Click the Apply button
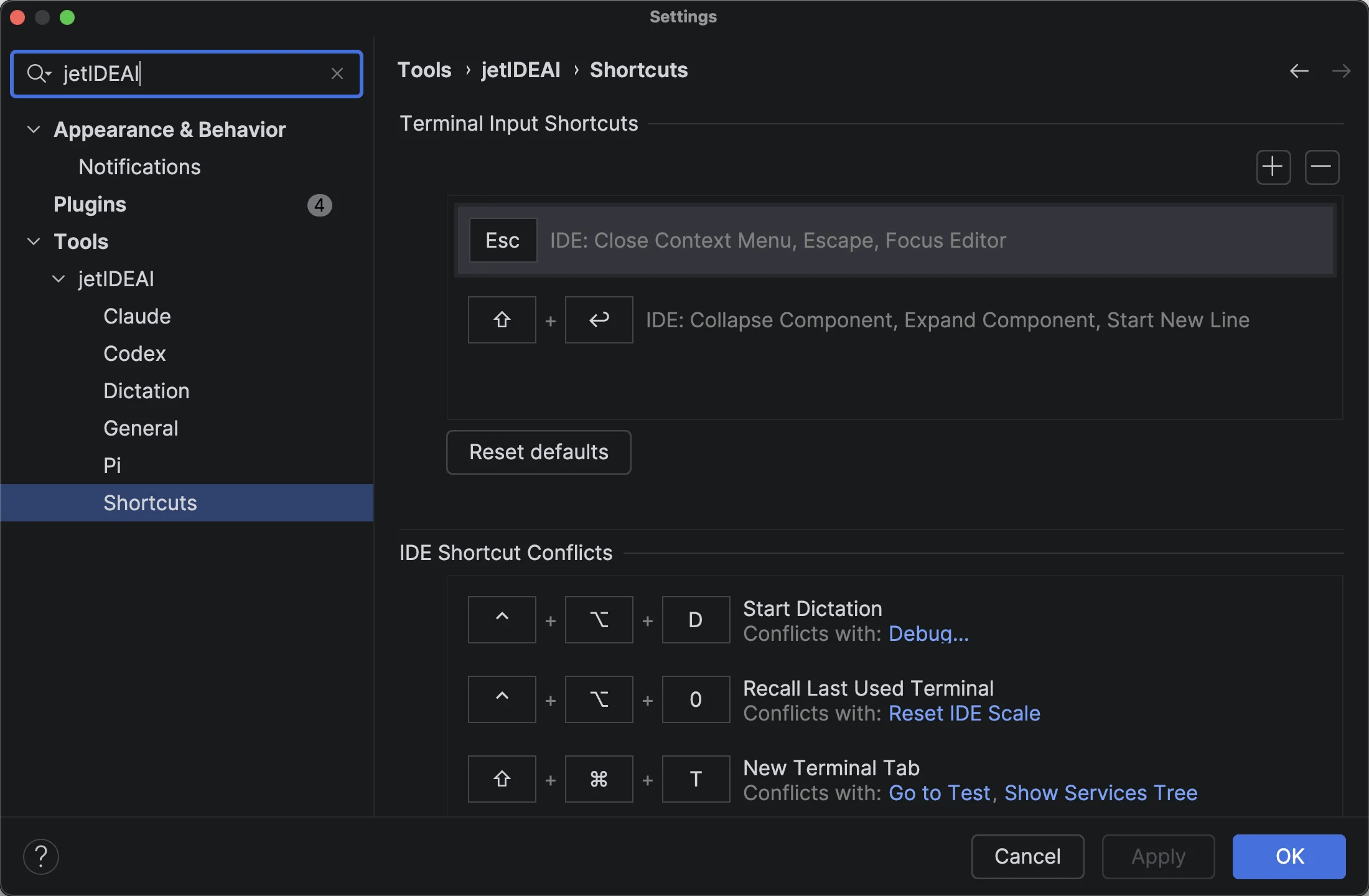 point(1158,856)
